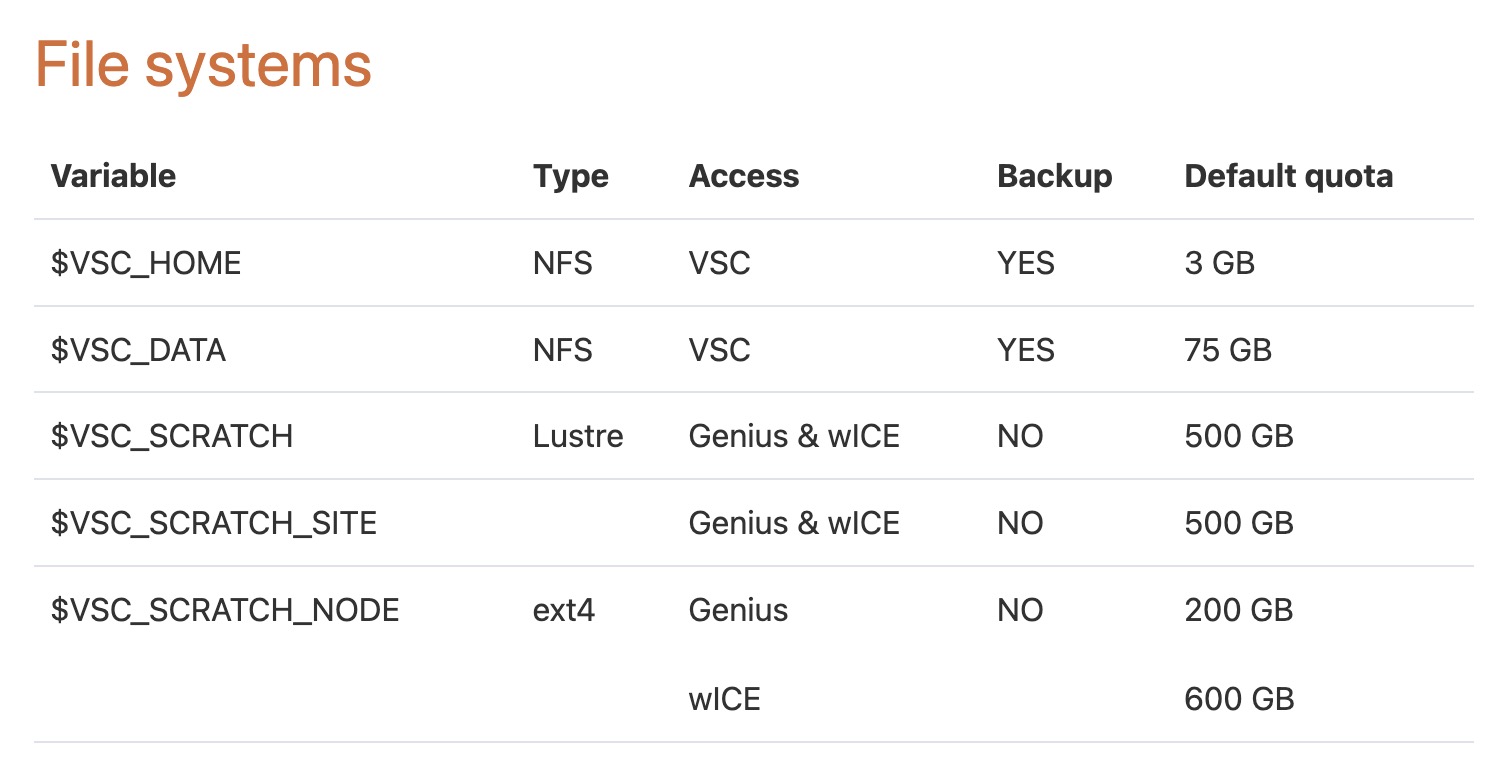Click the 600 GB quota value

point(1239,698)
